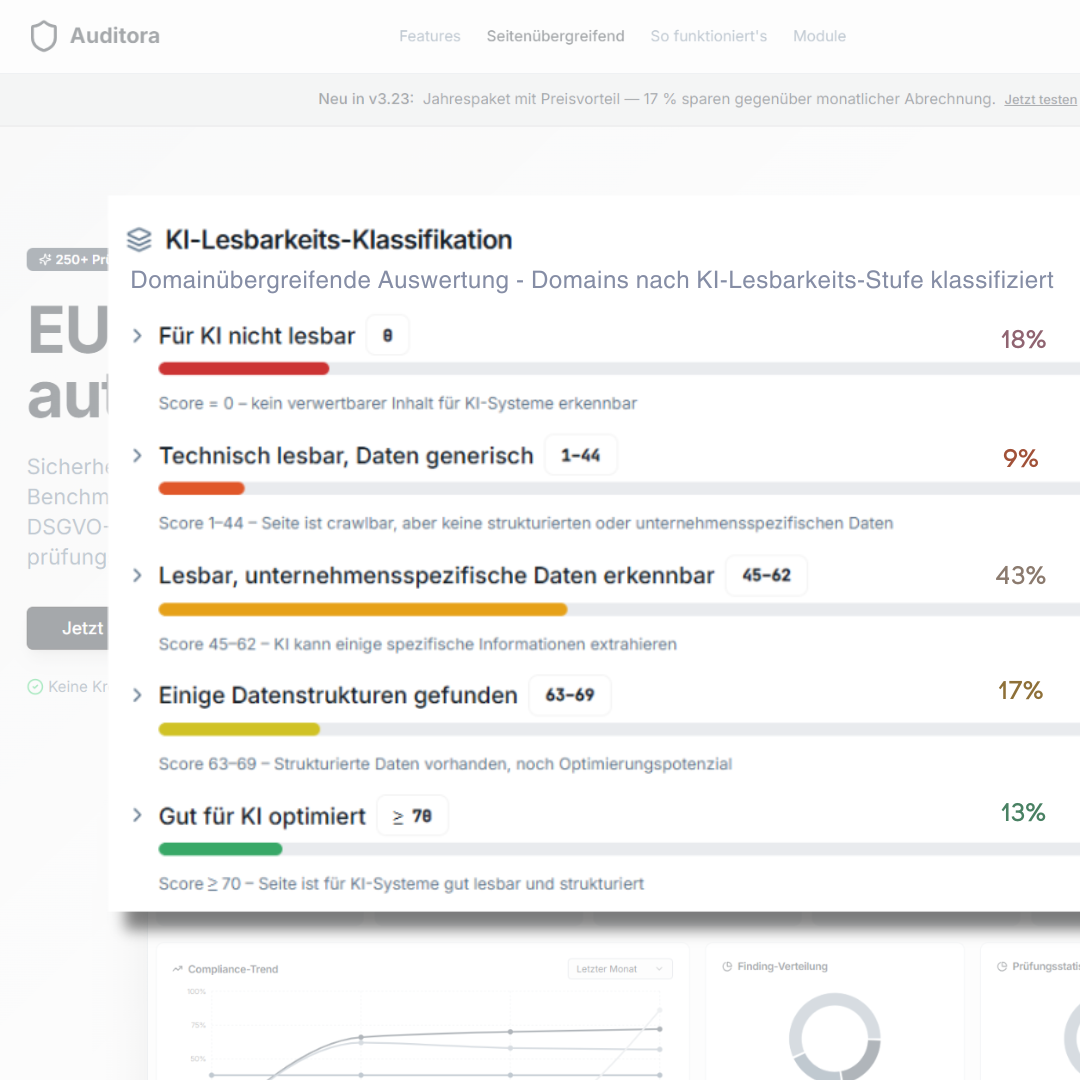Expand the 'Einige Datenstrukturen gefunden' row
Screen dimensions: 1080x1080
[x=137, y=695]
